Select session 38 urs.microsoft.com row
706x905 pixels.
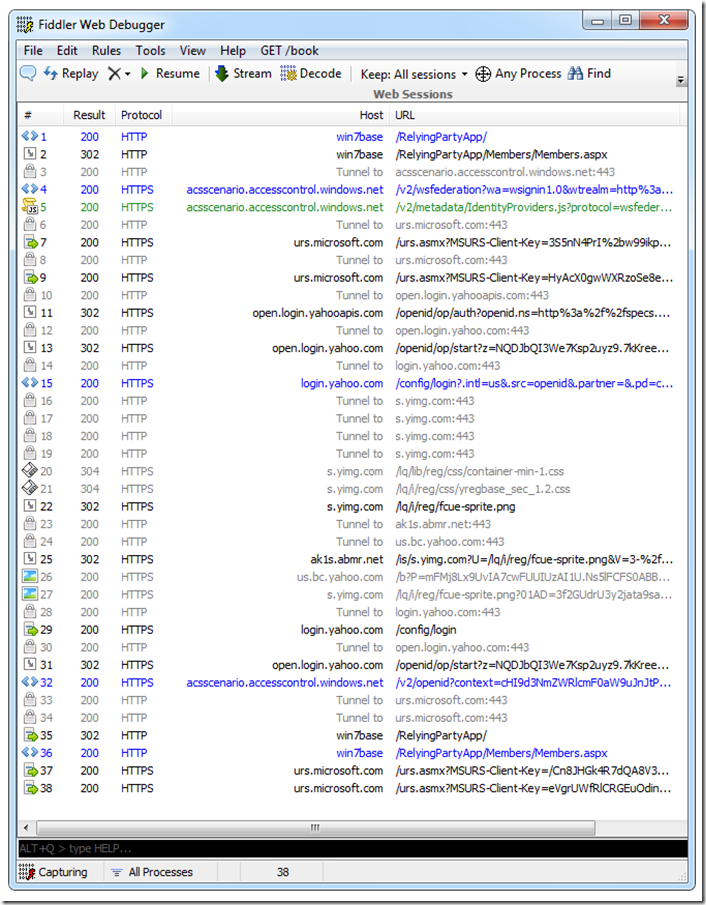pyautogui.click(x=351, y=788)
